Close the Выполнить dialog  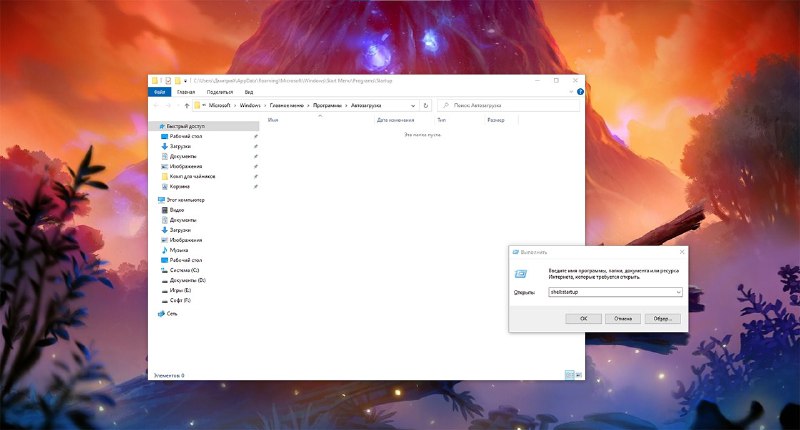tap(682, 252)
